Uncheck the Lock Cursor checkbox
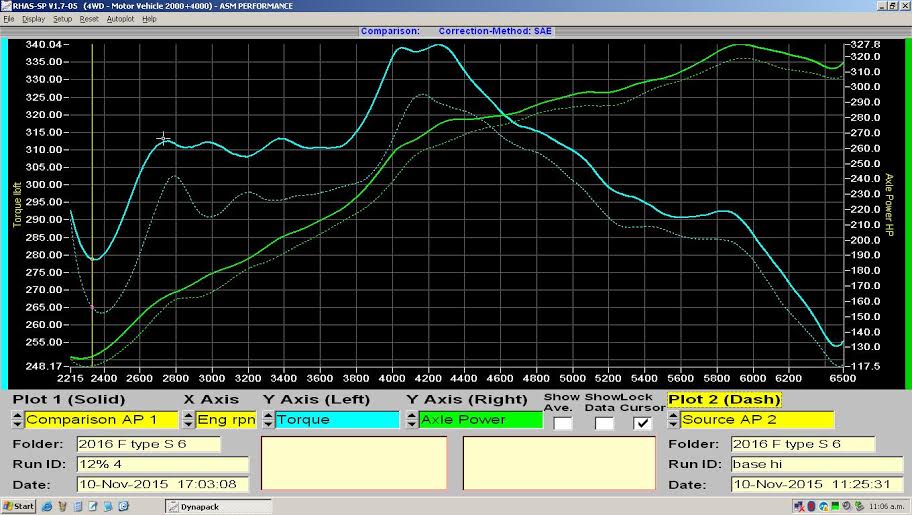912x515 pixels. click(x=642, y=423)
